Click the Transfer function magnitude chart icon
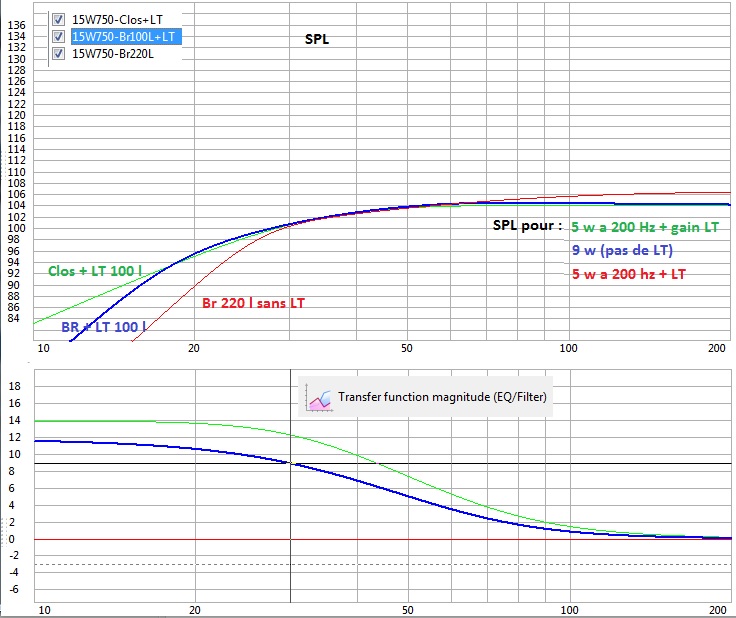 pos(319,398)
